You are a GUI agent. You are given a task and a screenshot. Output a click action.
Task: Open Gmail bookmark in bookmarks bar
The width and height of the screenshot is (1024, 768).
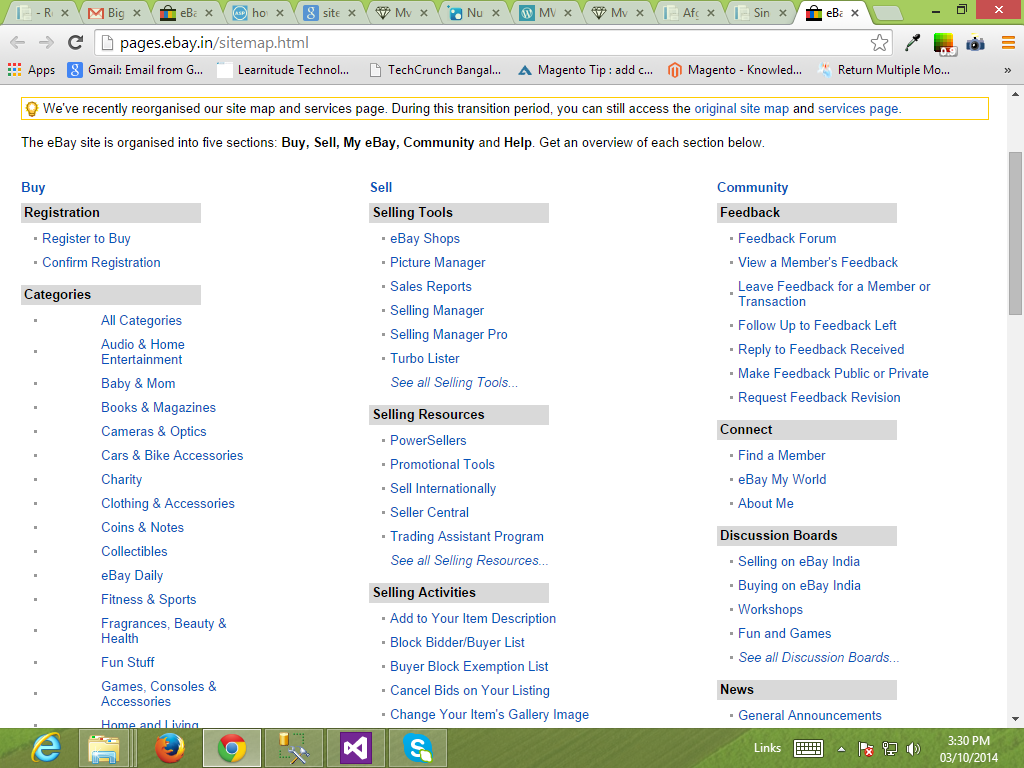[x=136, y=70]
